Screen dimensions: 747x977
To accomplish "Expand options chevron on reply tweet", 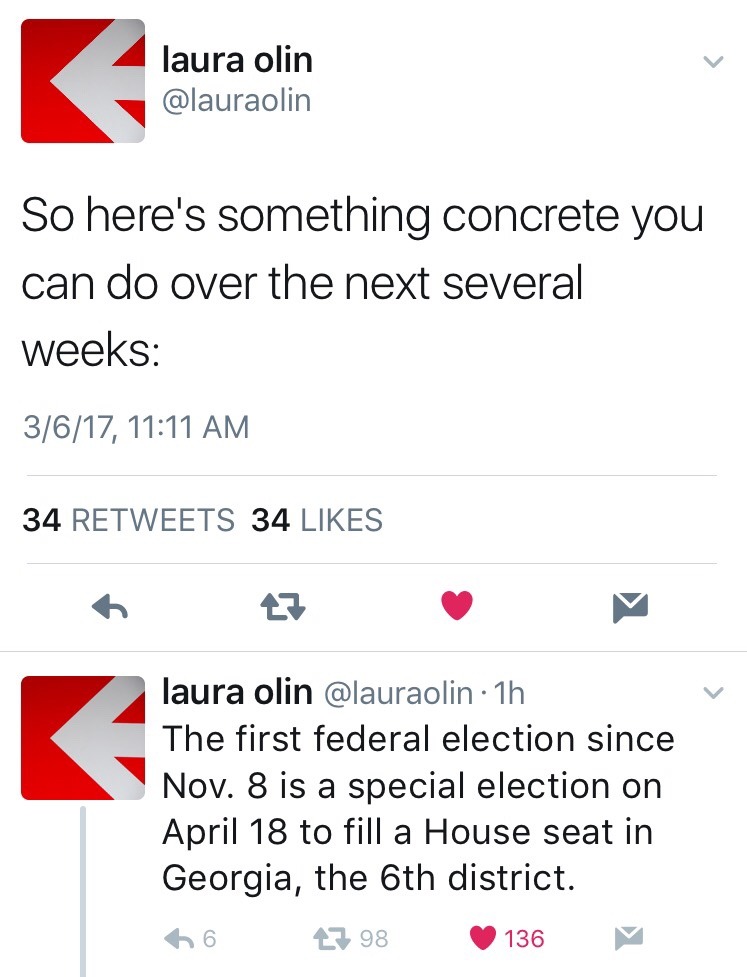I will click(x=712, y=692).
